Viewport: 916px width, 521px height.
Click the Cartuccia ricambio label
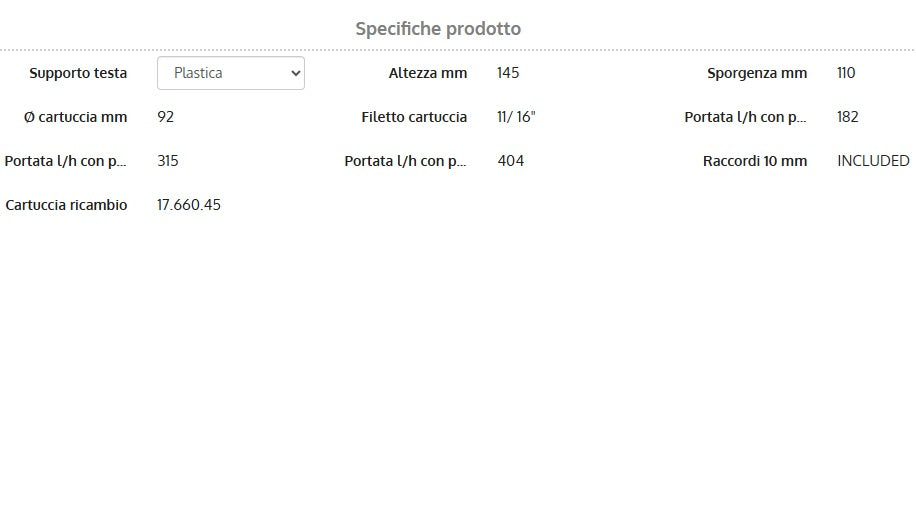pos(66,205)
